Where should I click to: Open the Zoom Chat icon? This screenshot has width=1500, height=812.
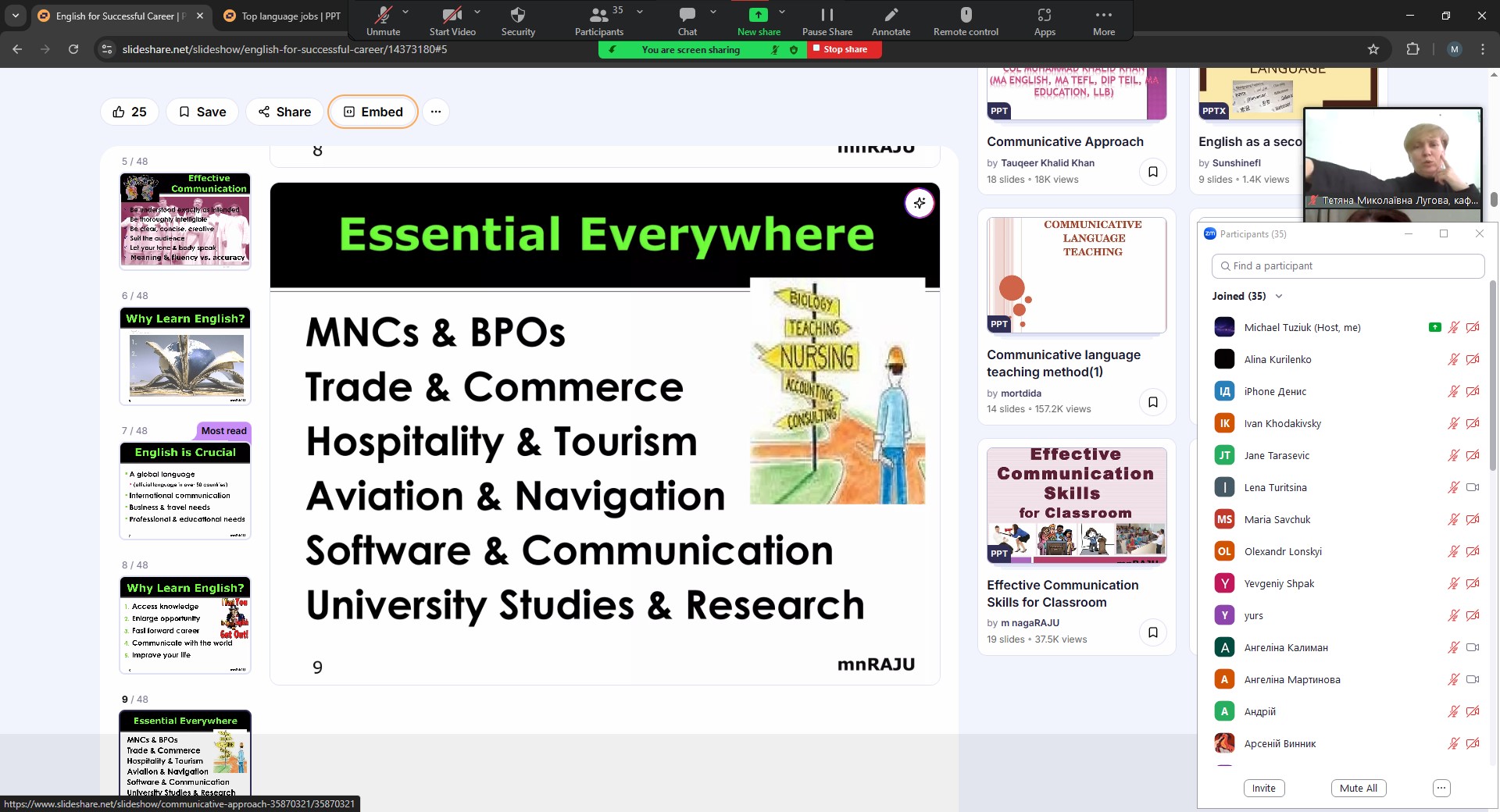click(687, 15)
